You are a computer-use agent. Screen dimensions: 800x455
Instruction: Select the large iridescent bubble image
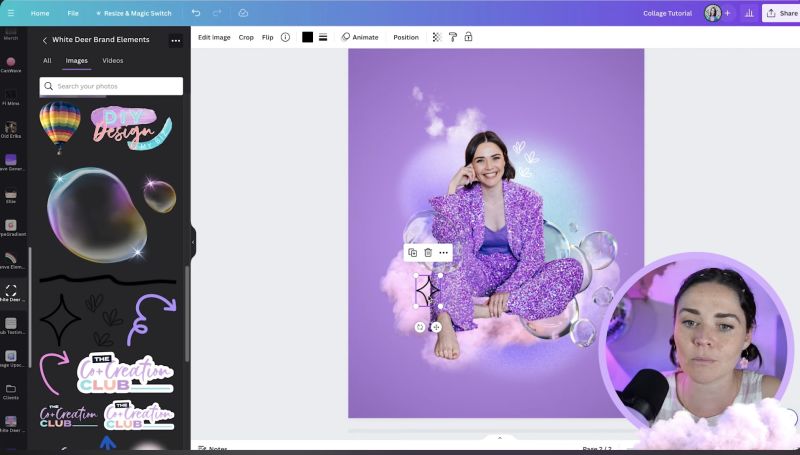pos(97,214)
